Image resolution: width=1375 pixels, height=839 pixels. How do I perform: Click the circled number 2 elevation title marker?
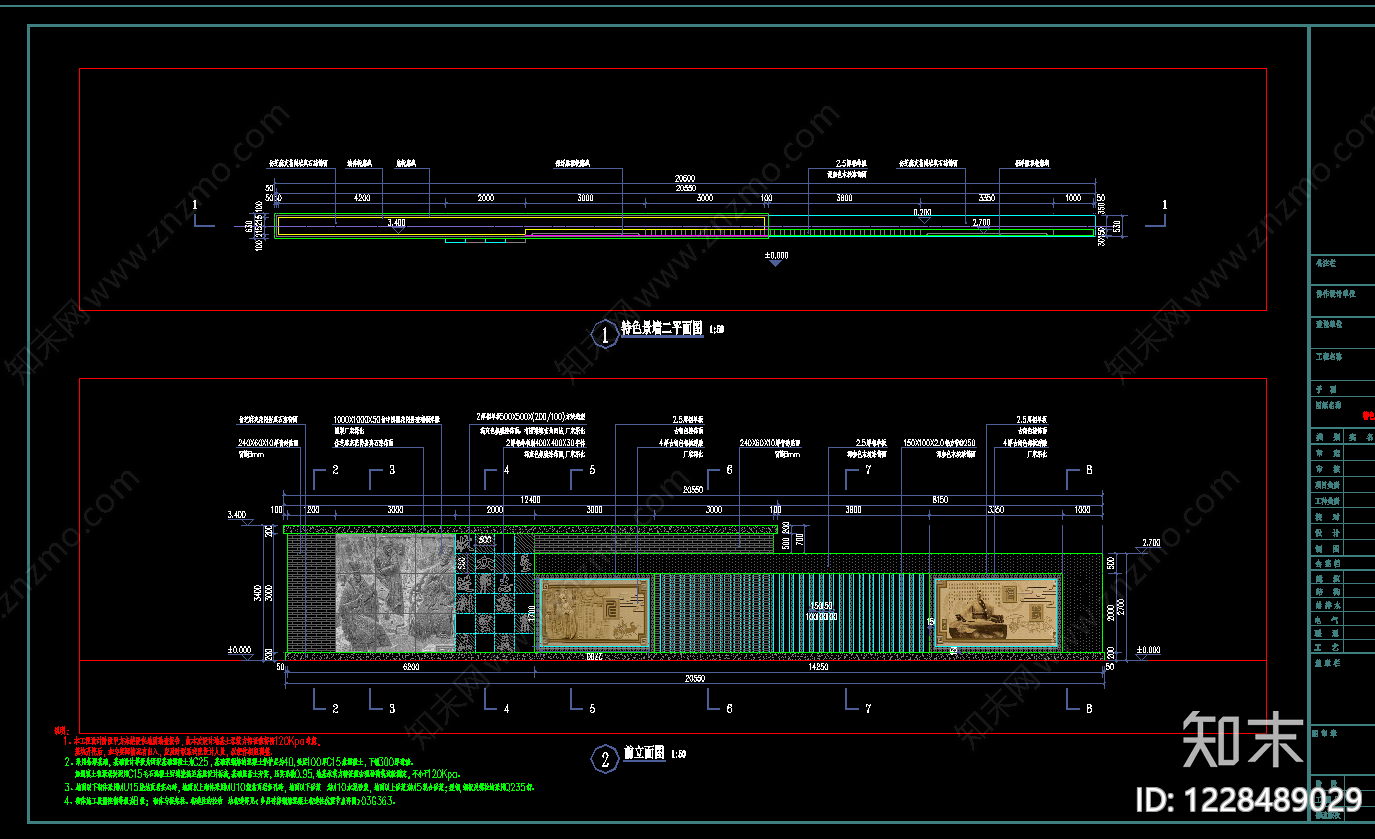tap(604, 759)
